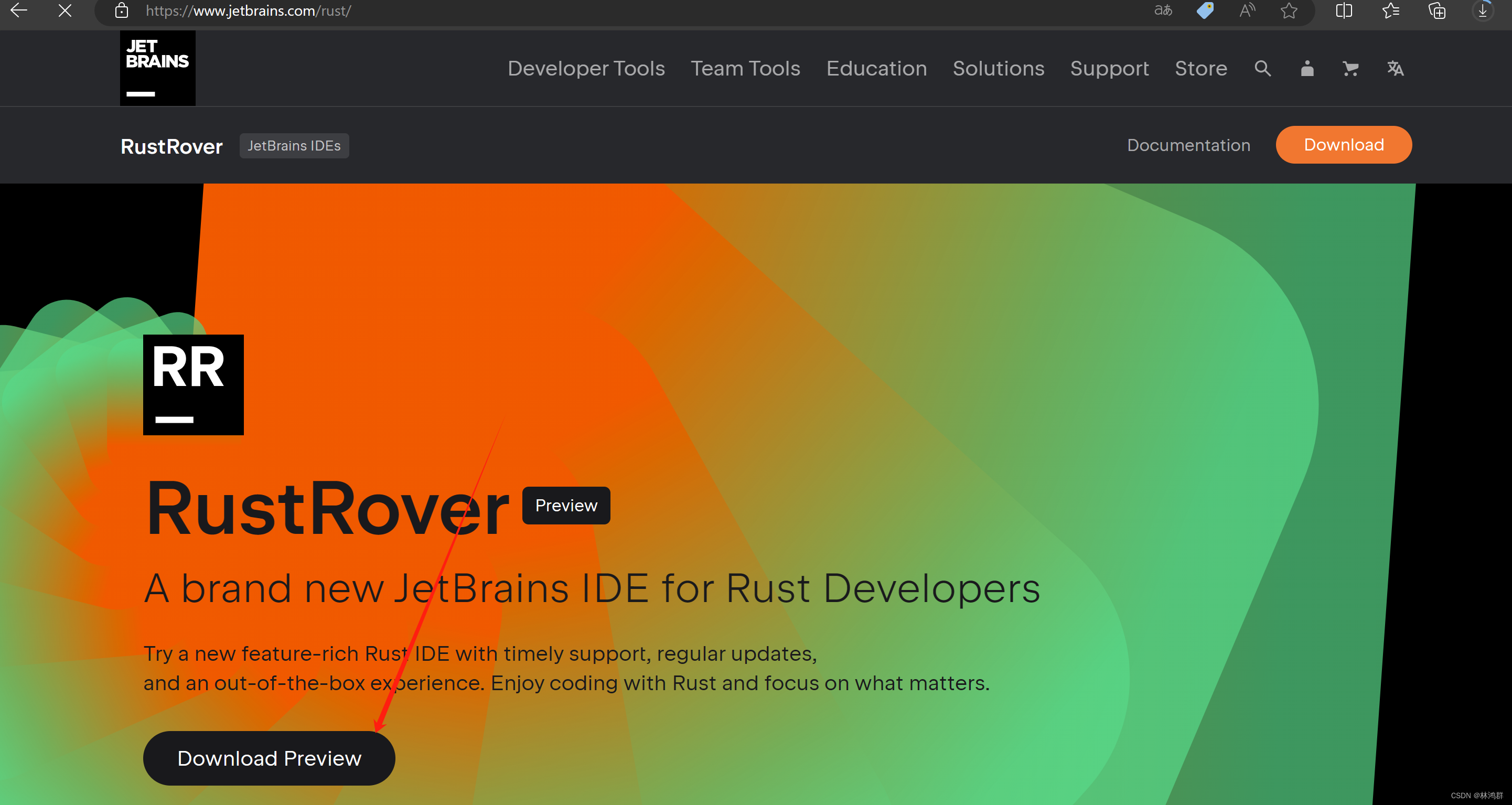Change site language with the language icon
This screenshot has width=1512, height=805.
(1395, 69)
